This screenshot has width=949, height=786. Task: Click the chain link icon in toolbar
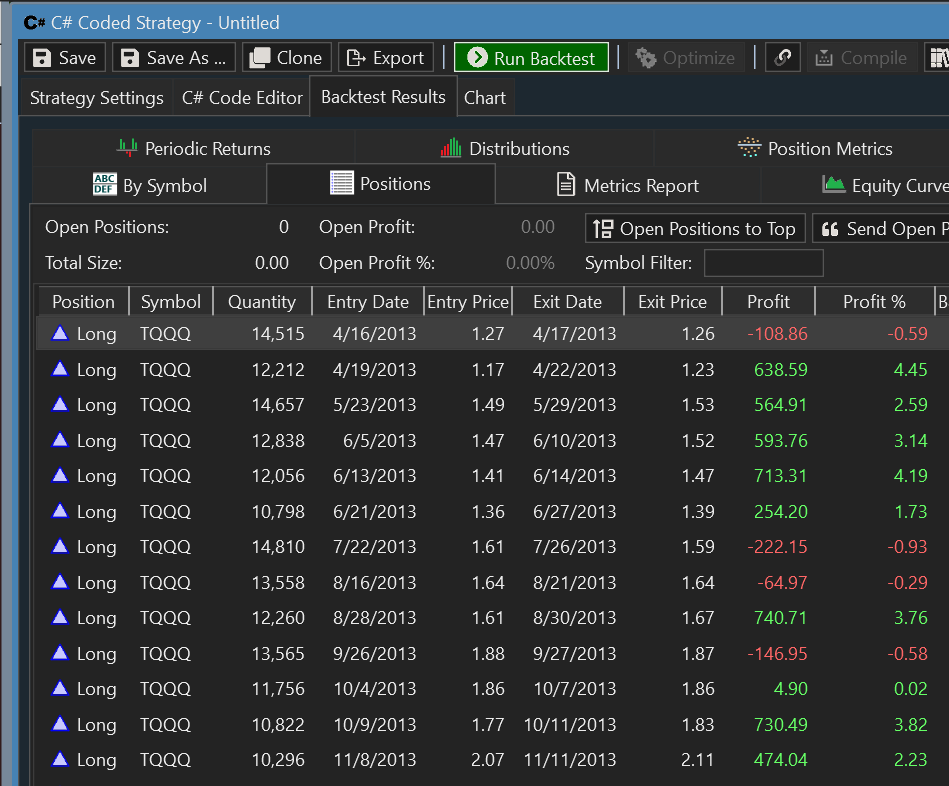782,58
